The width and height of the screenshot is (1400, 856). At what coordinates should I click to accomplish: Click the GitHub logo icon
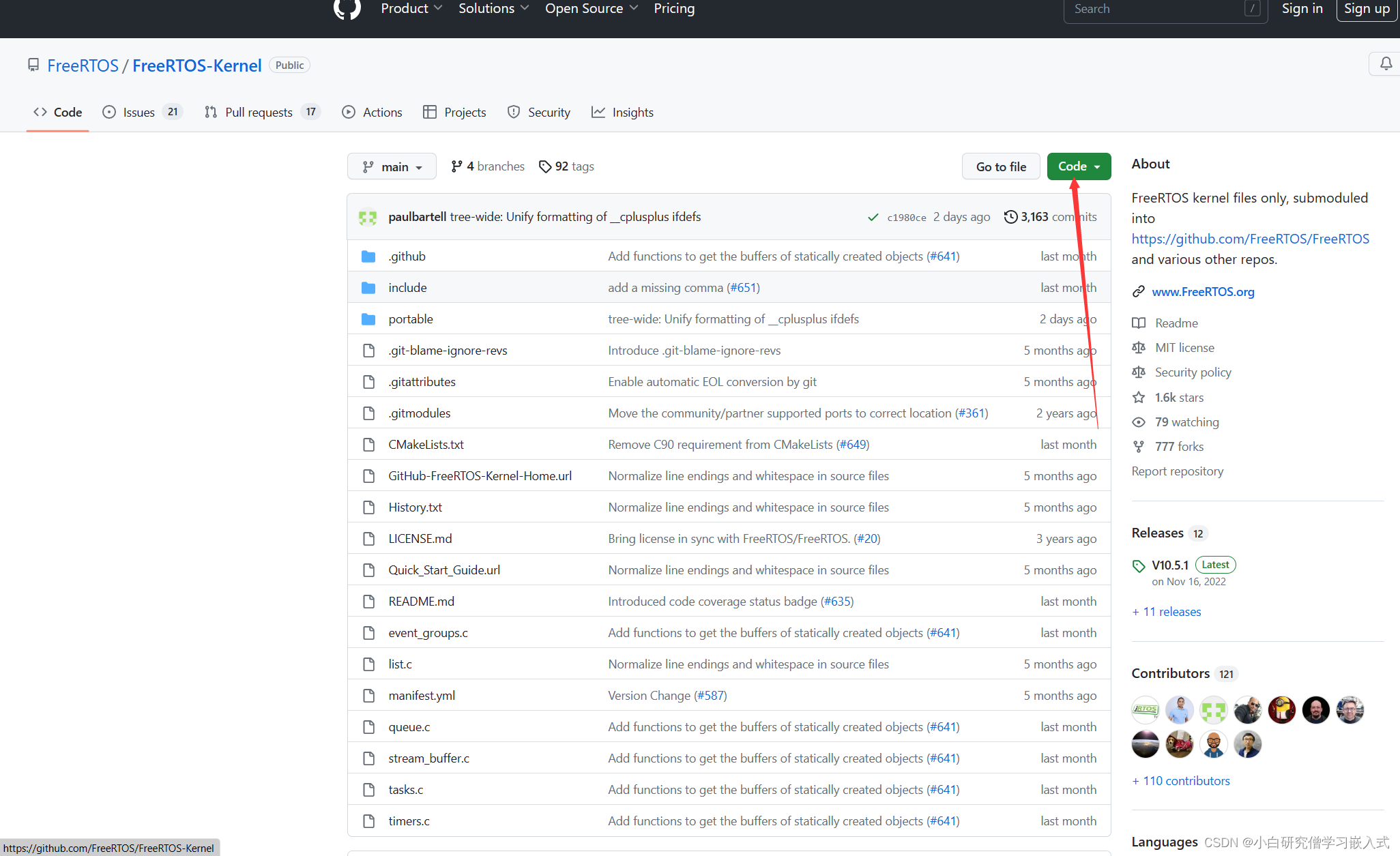[x=347, y=9]
